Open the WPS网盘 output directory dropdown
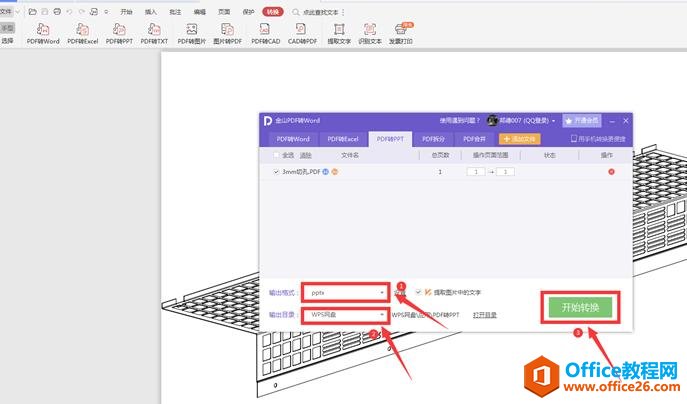 (346, 315)
